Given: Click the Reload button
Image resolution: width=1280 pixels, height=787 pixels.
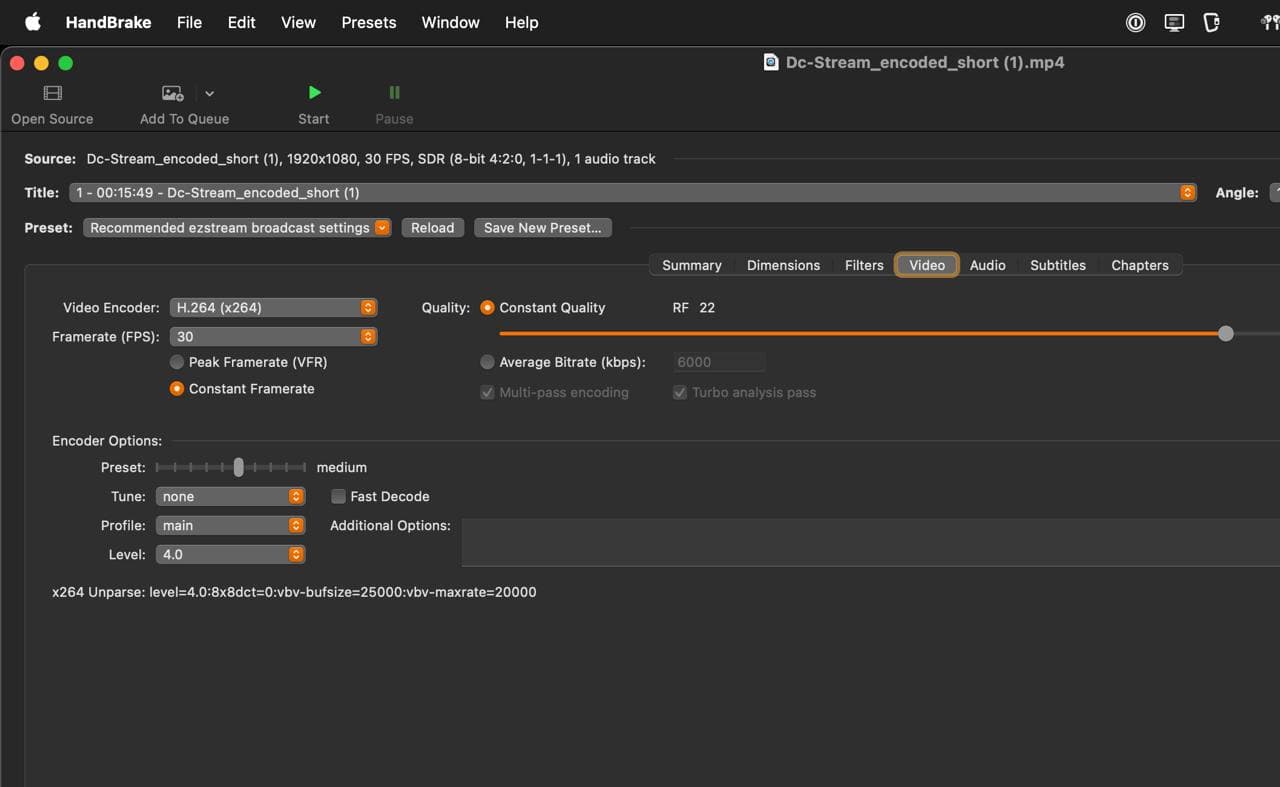Looking at the screenshot, I should point(432,228).
